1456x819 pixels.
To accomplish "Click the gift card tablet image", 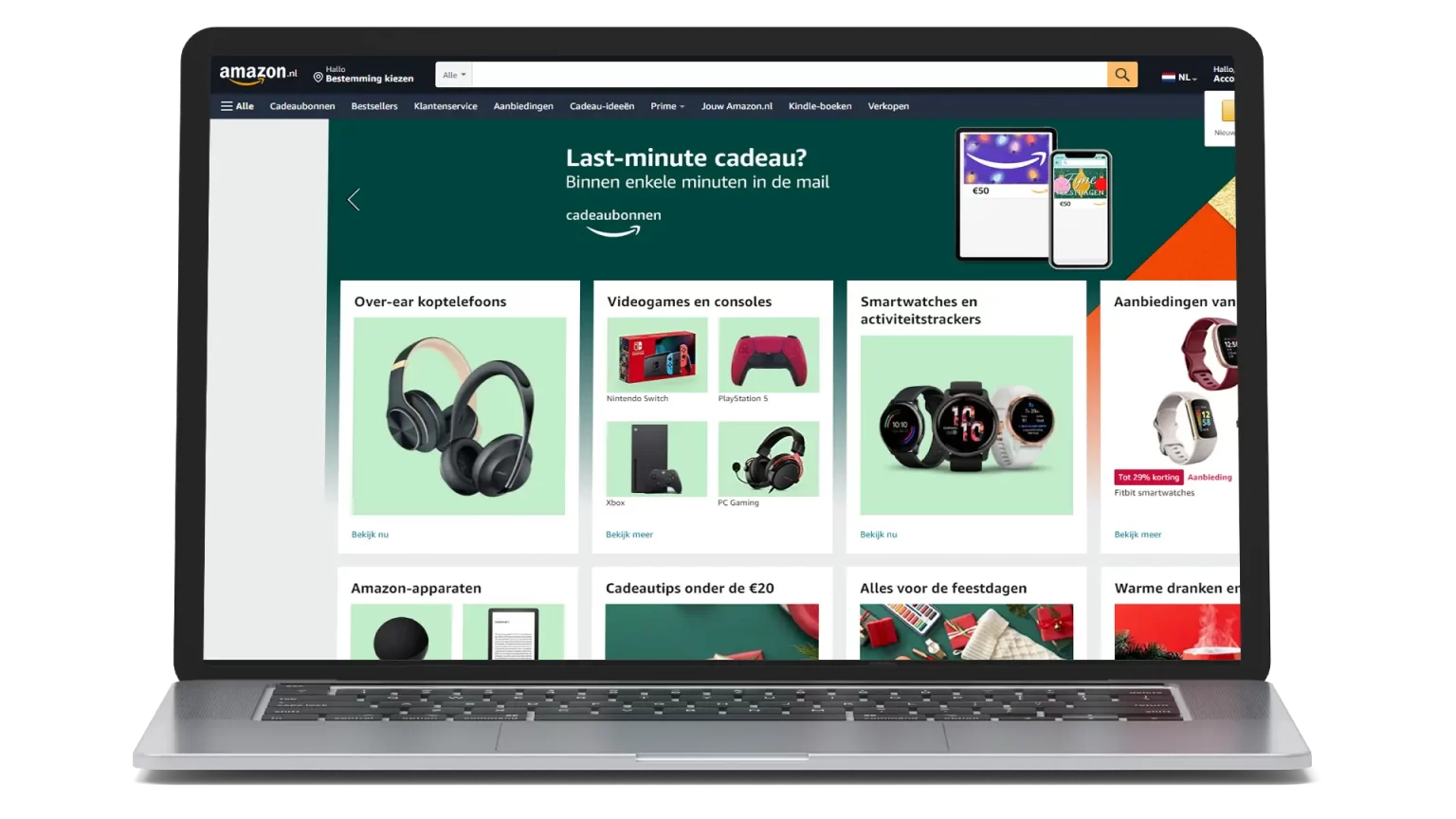I will (1006, 193).
